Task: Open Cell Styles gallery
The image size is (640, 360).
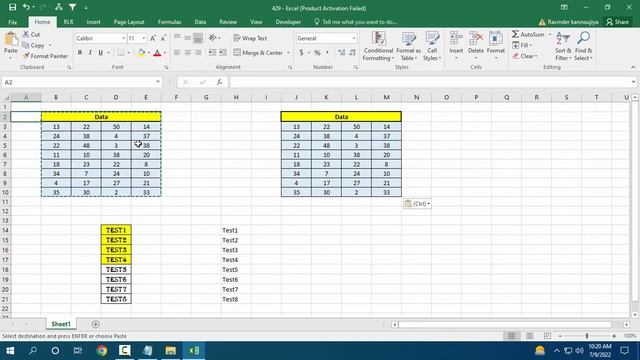Action: coord(432,46)
